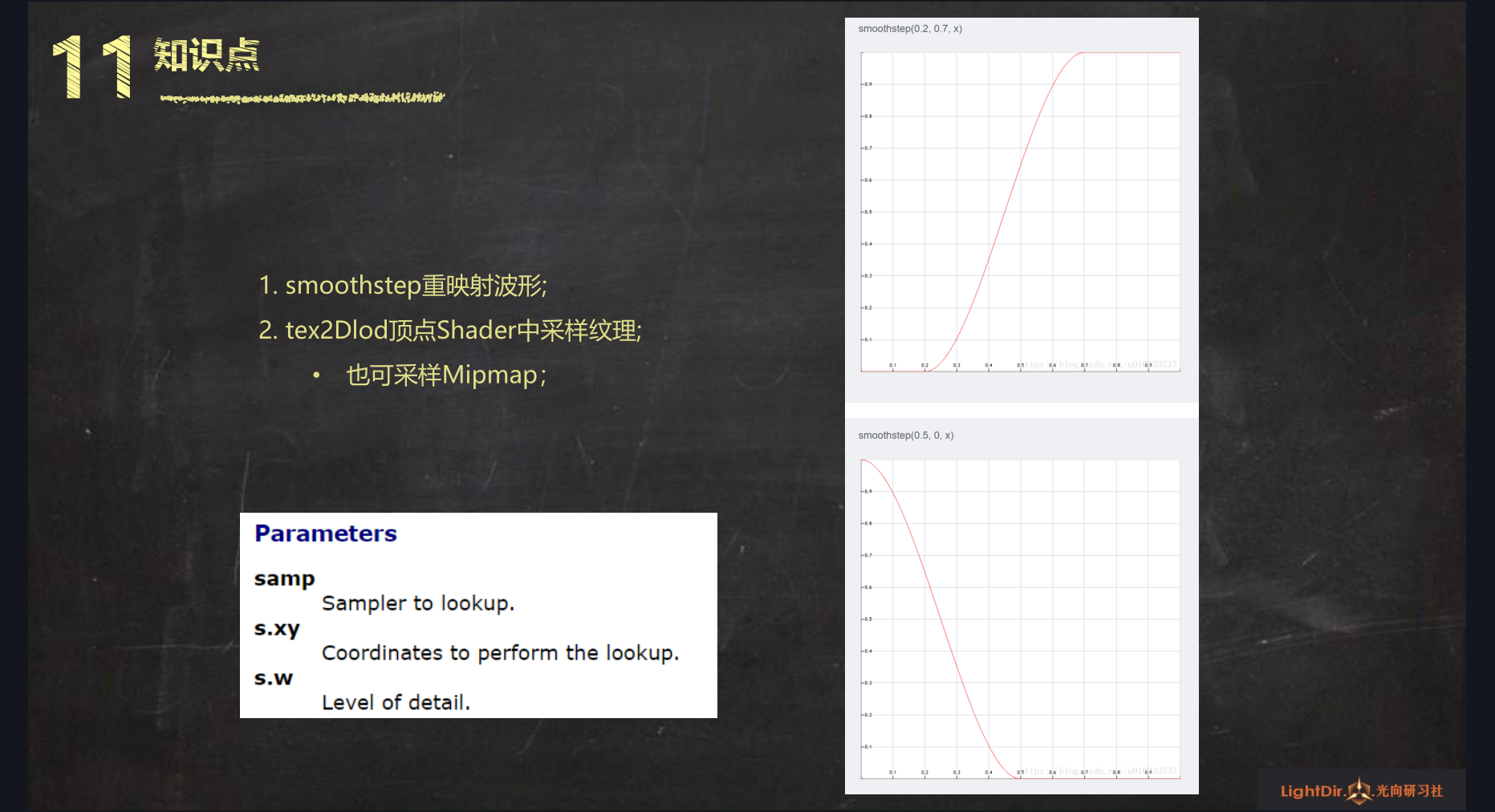
Task: Click the 光向研习社 logo text
Action: point(1409,791)
